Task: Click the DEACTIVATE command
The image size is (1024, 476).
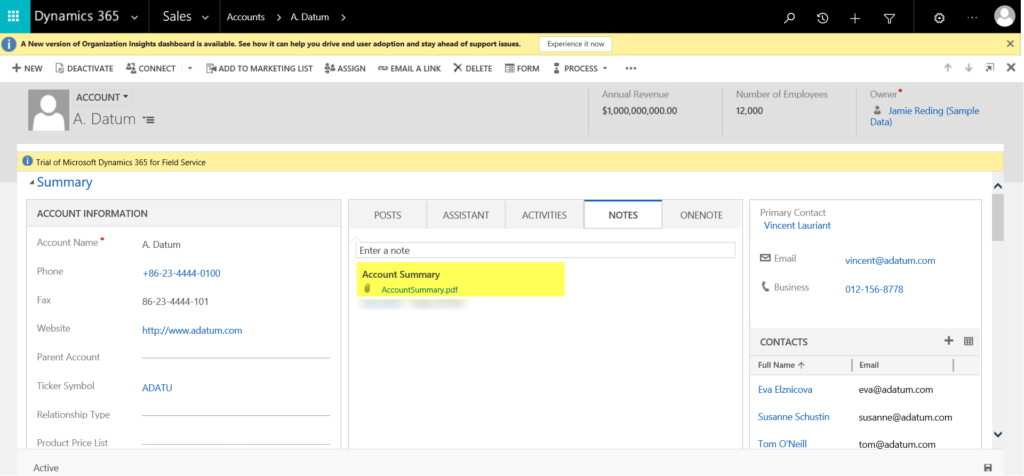Action: tap(86, 68)
